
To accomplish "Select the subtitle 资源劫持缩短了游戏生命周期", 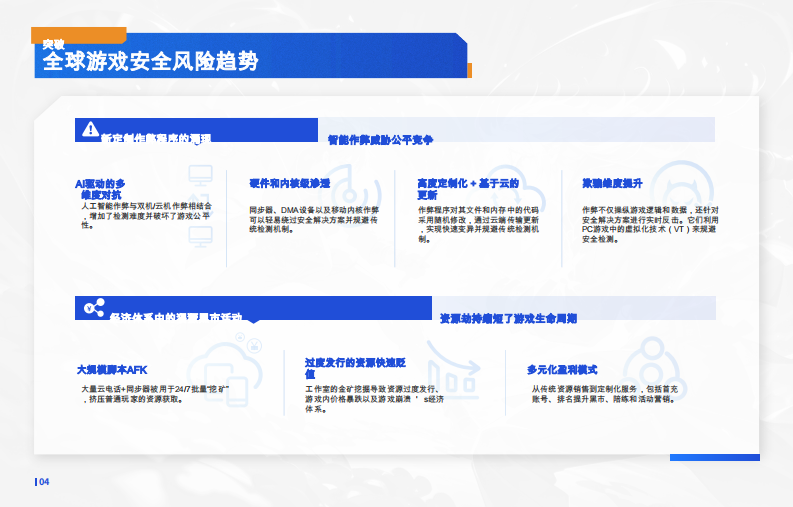I will (508, 319).
